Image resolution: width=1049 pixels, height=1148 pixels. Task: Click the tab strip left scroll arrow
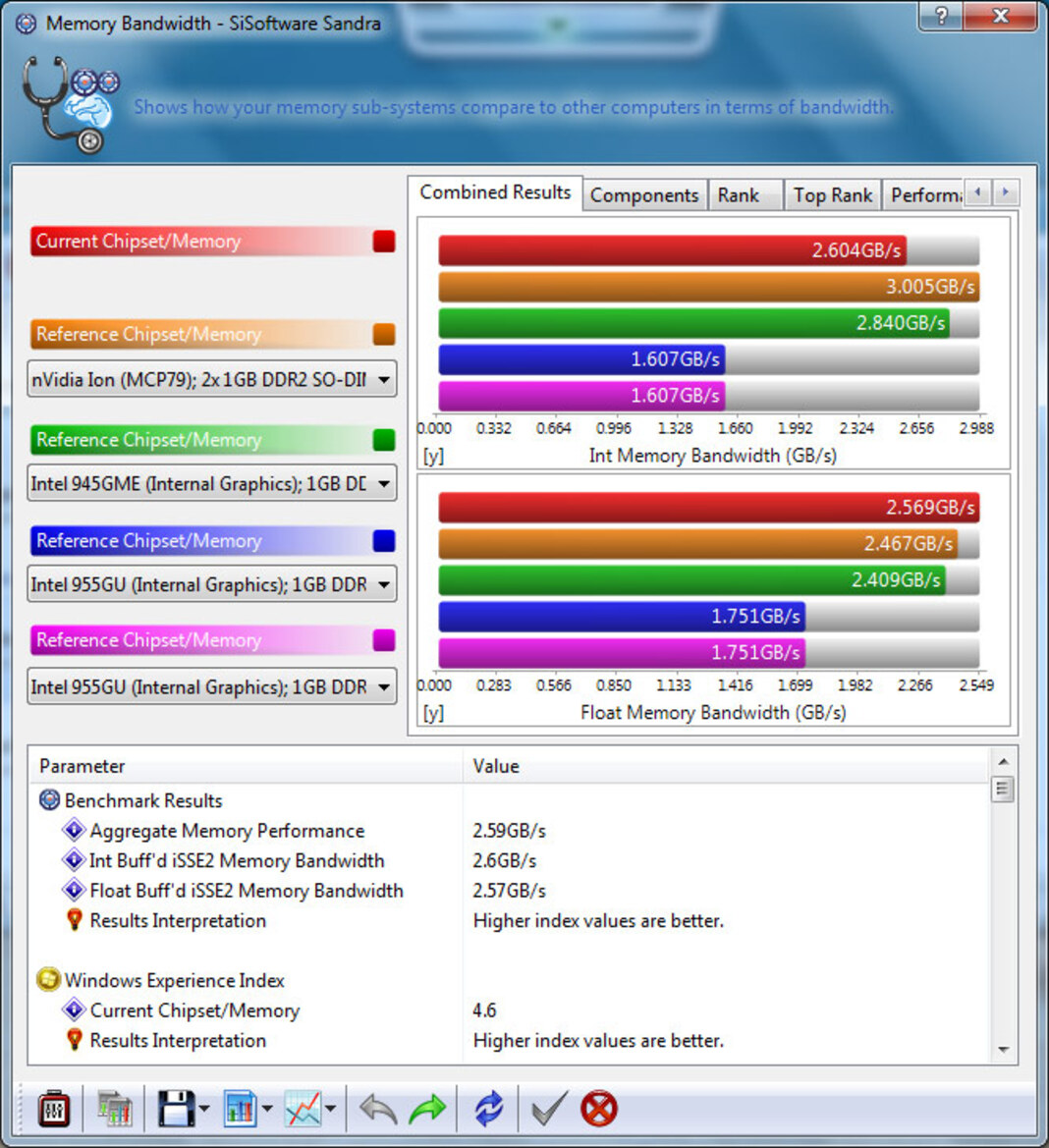pos(978,192)
